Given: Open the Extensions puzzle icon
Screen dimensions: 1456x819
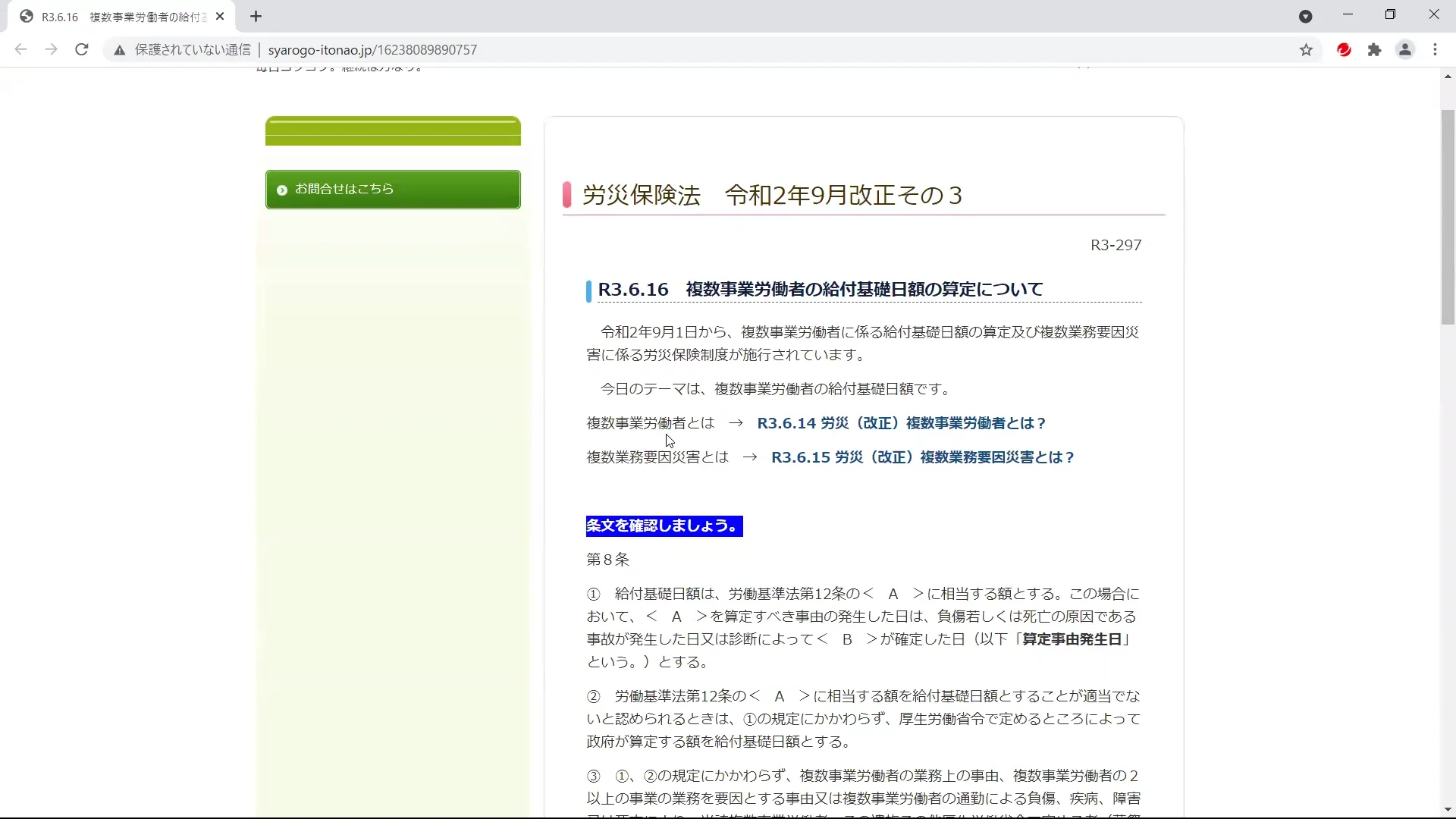Looking at the screenshot, I should click(1374, 50).
